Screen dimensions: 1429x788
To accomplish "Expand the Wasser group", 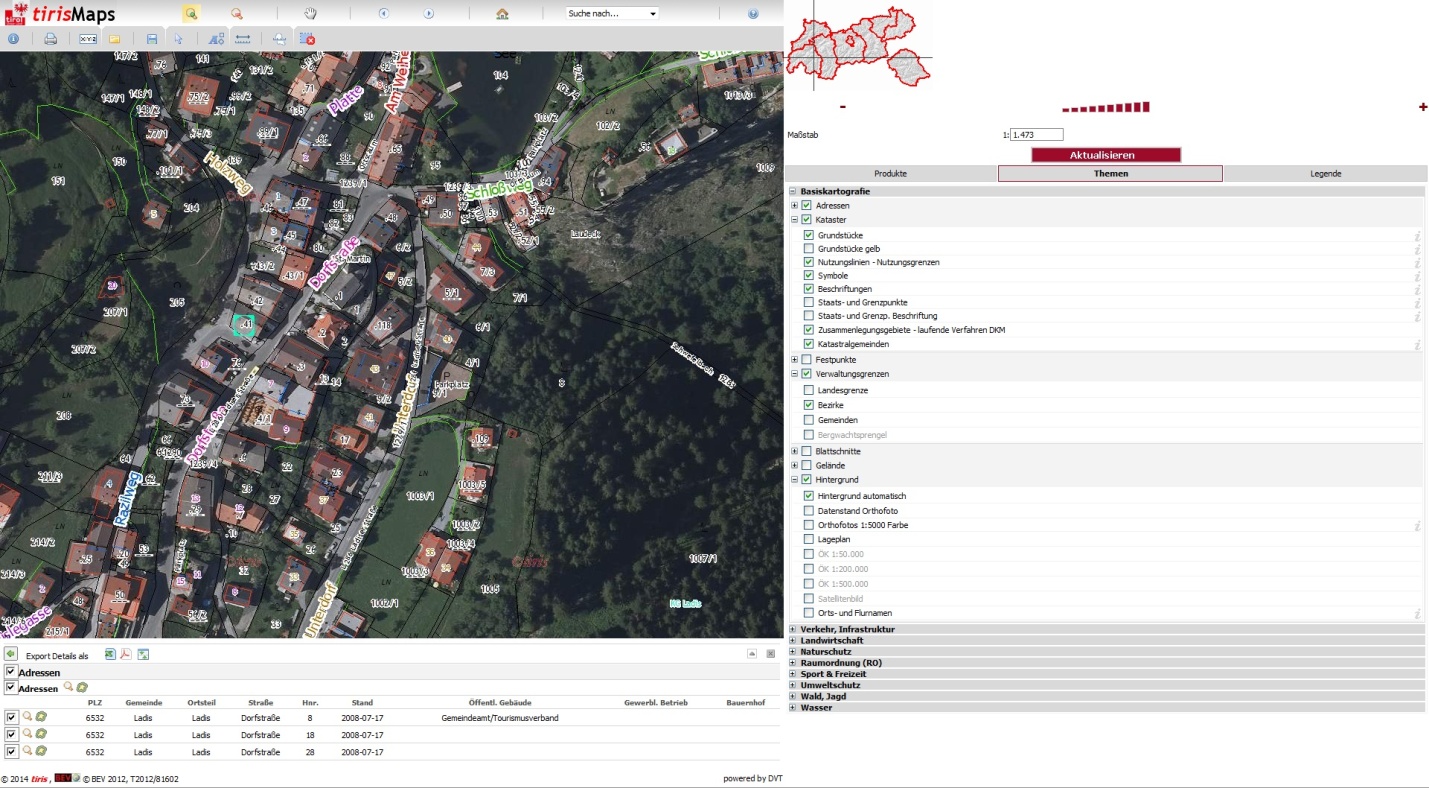I will tap(793, 707).
